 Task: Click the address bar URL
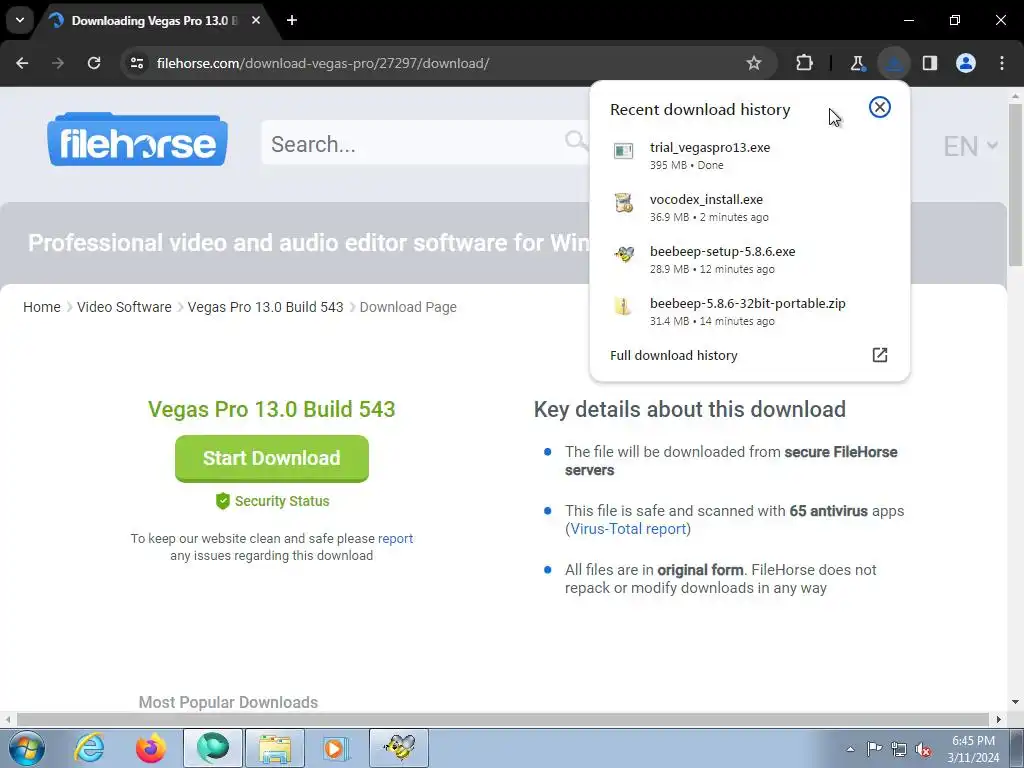click(323, 63)
